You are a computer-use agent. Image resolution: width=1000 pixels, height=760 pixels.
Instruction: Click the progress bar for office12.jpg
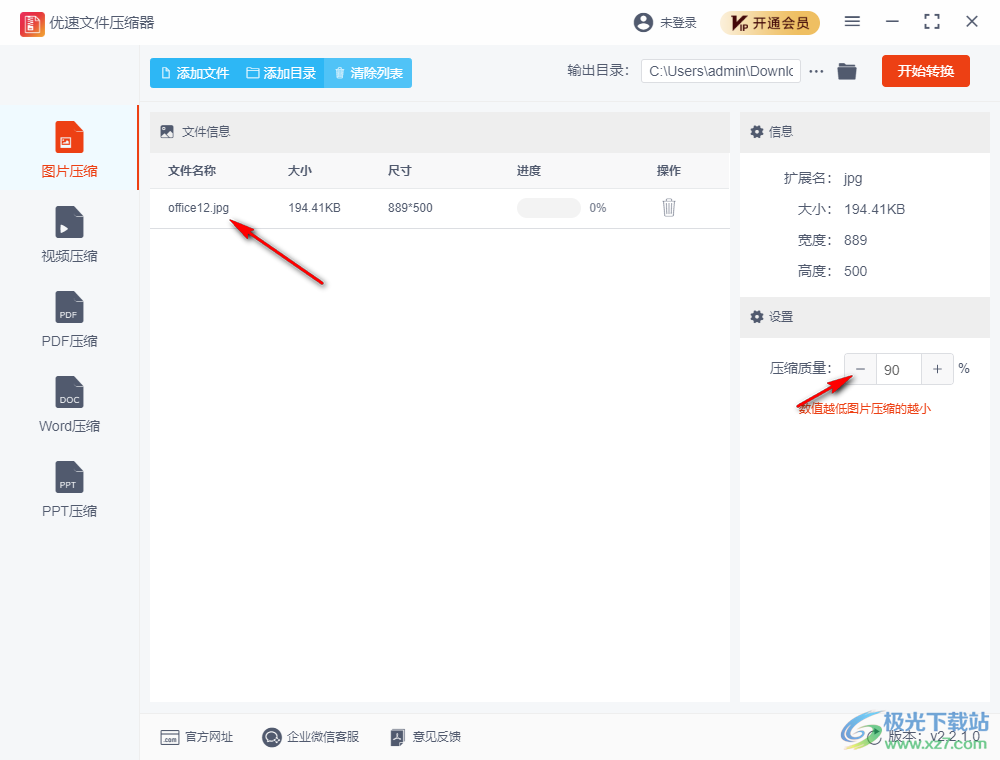[548, 208]
